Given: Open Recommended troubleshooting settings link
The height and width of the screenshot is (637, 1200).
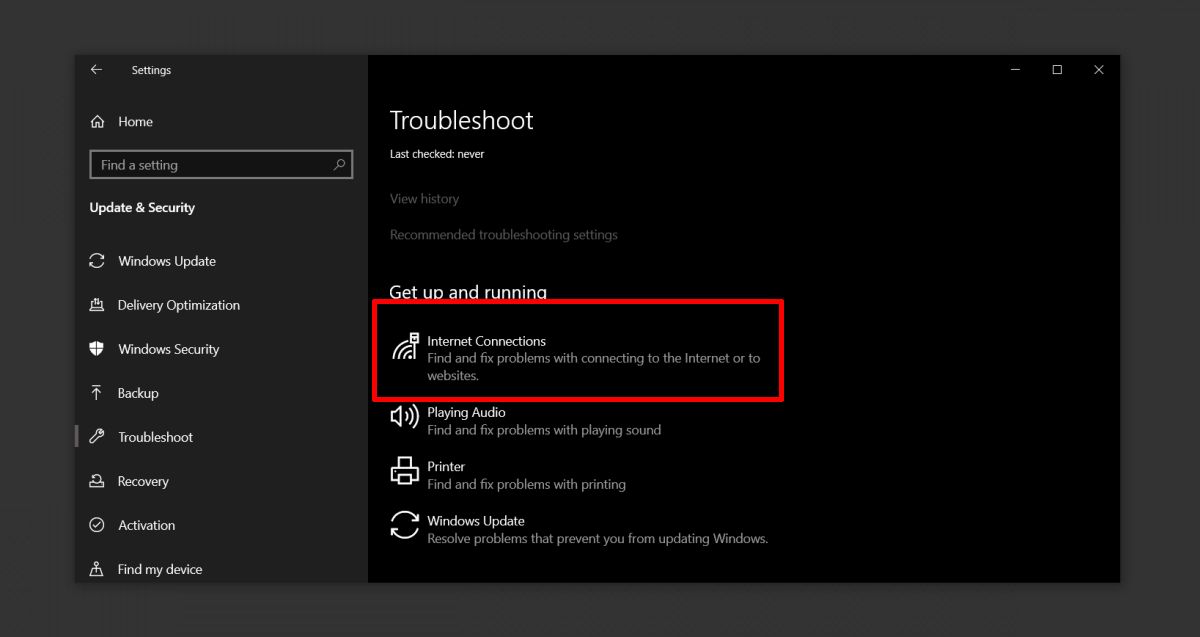Looking at the screenshot, I should [x=504, y=235].
